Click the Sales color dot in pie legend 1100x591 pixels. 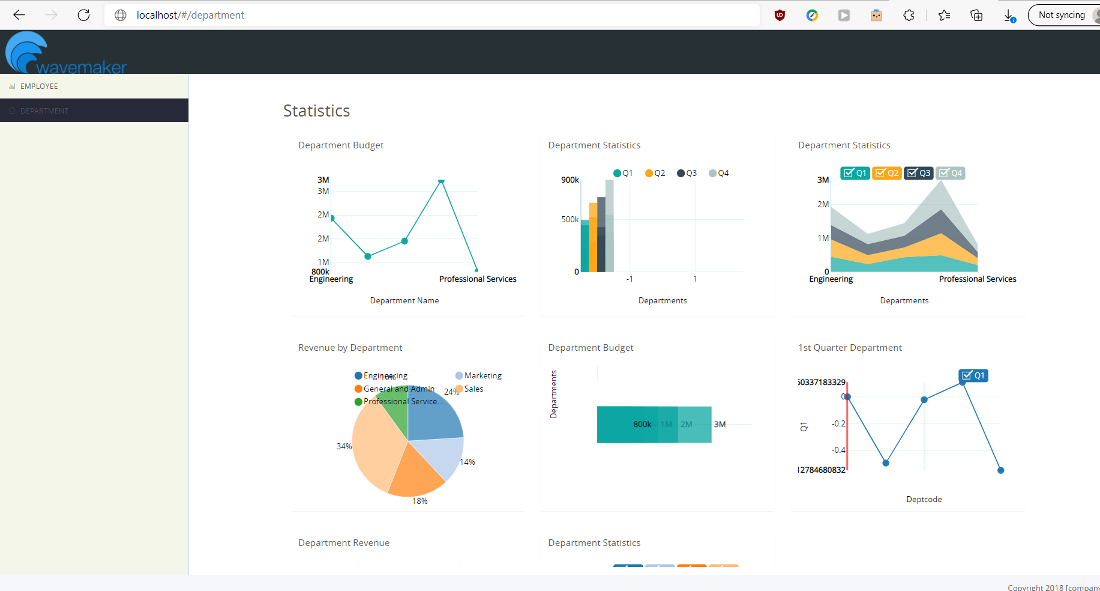[x=459, y=389]
